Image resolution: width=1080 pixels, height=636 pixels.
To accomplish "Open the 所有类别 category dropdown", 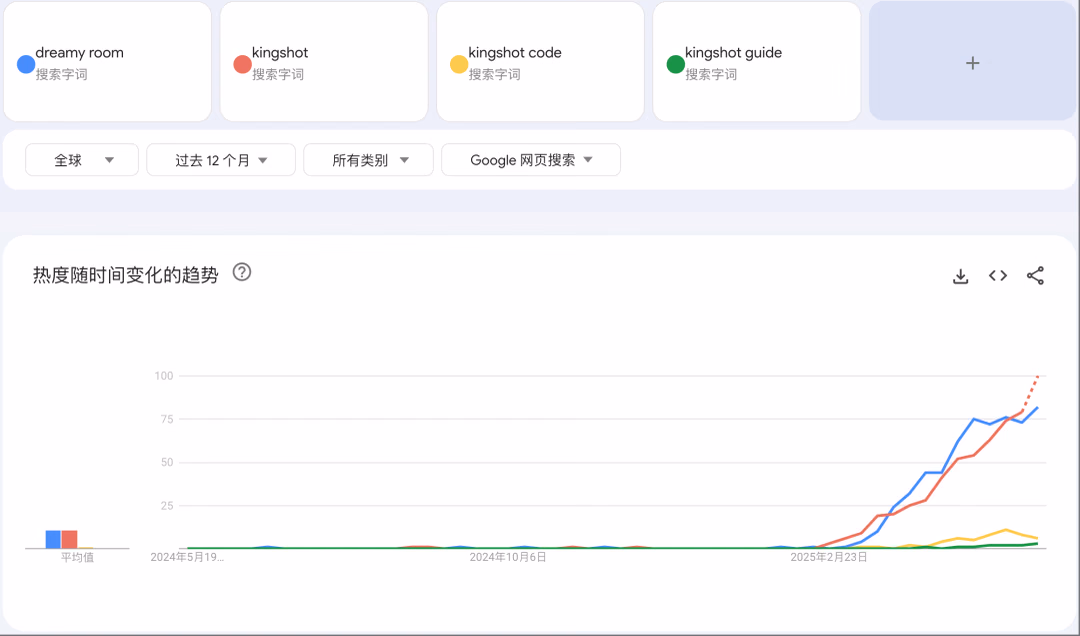I will (368, 160).
